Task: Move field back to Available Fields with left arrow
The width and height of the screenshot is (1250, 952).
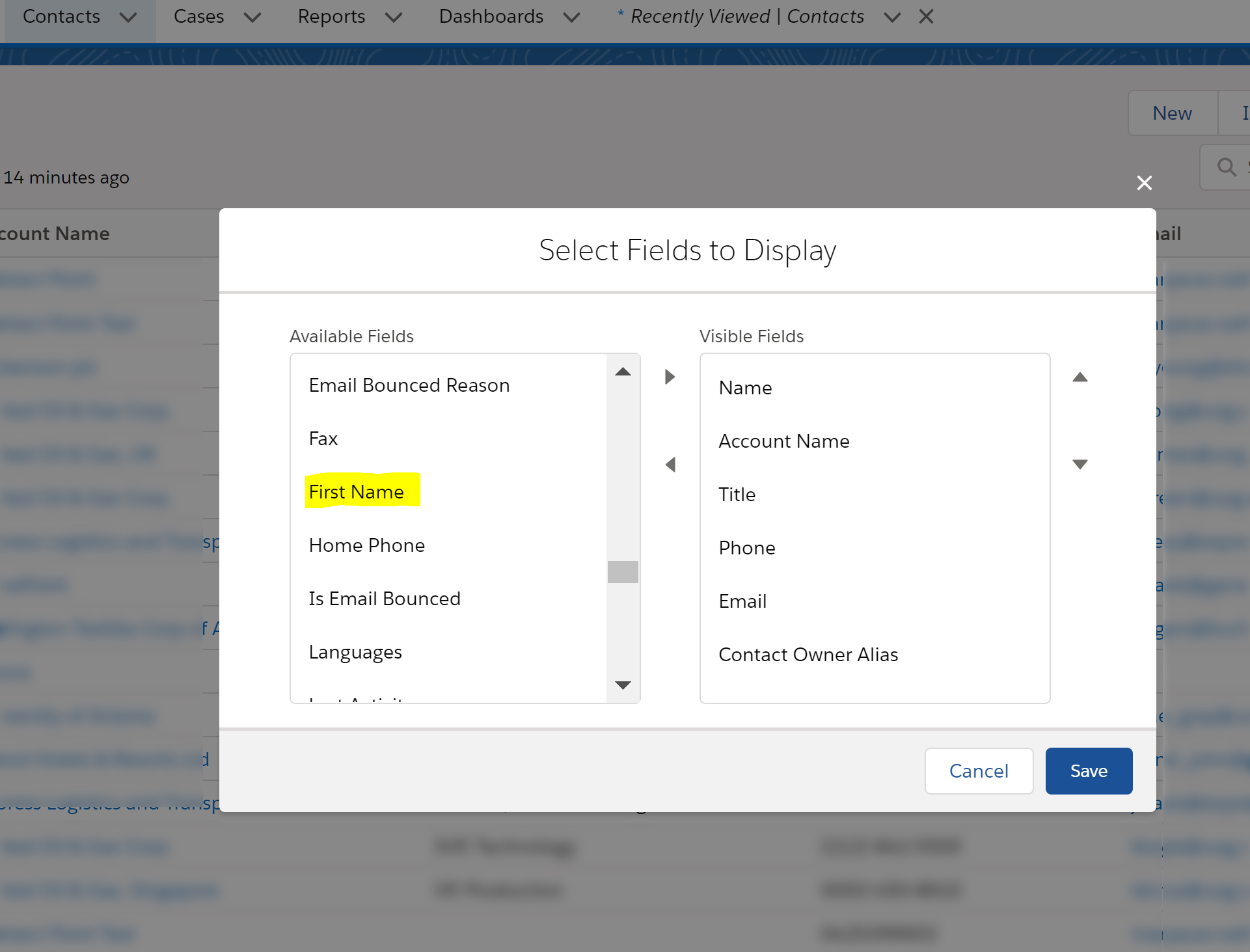Action: [x=670, y=465]
